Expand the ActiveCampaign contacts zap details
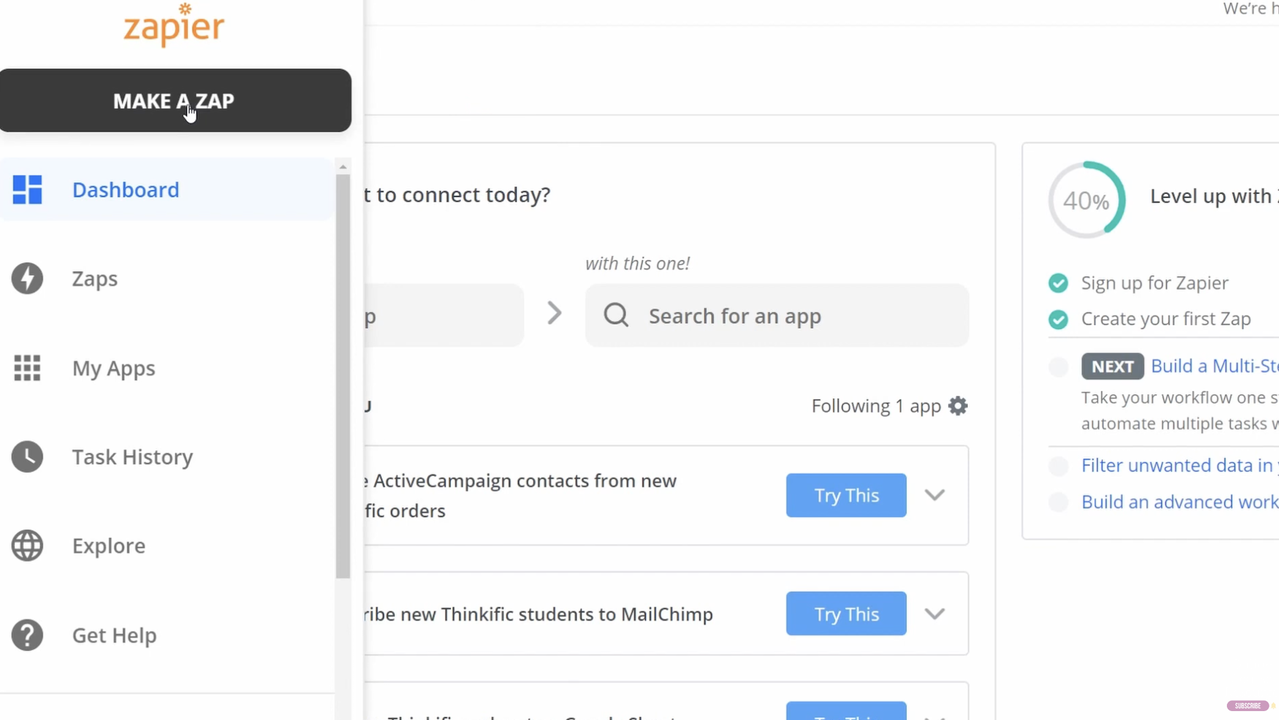 934,495
